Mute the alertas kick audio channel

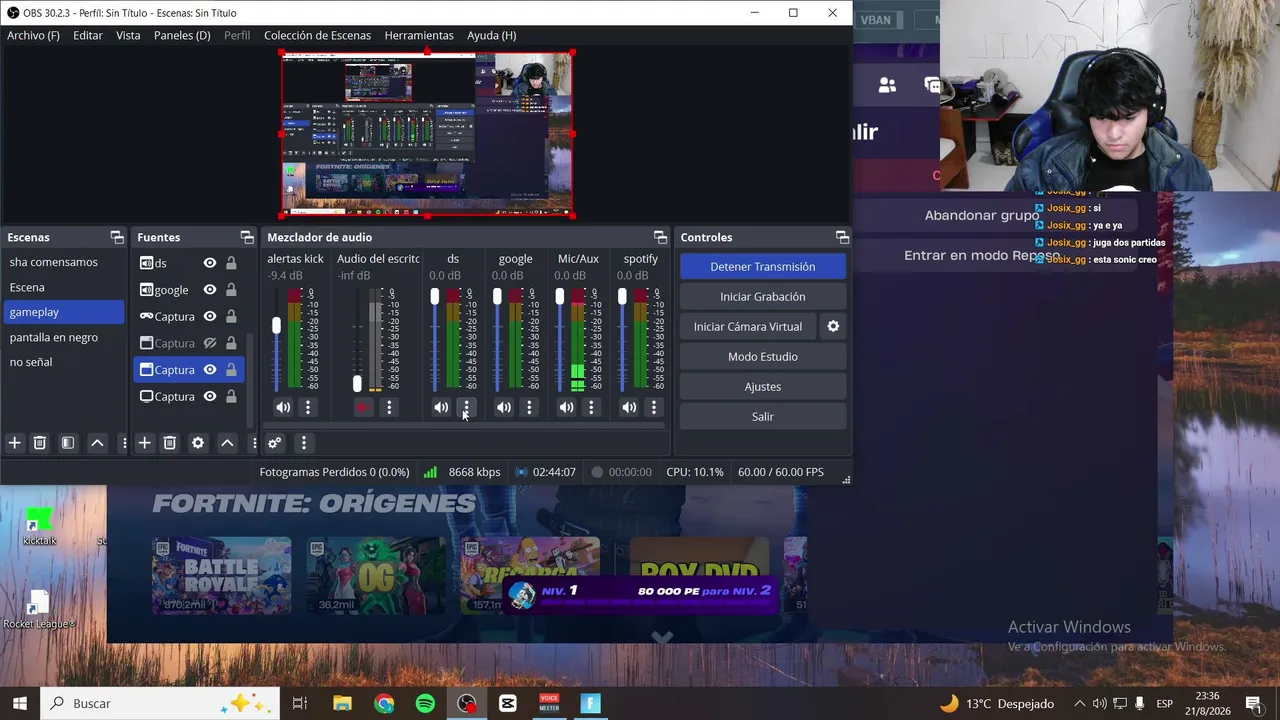coord(283,407)
